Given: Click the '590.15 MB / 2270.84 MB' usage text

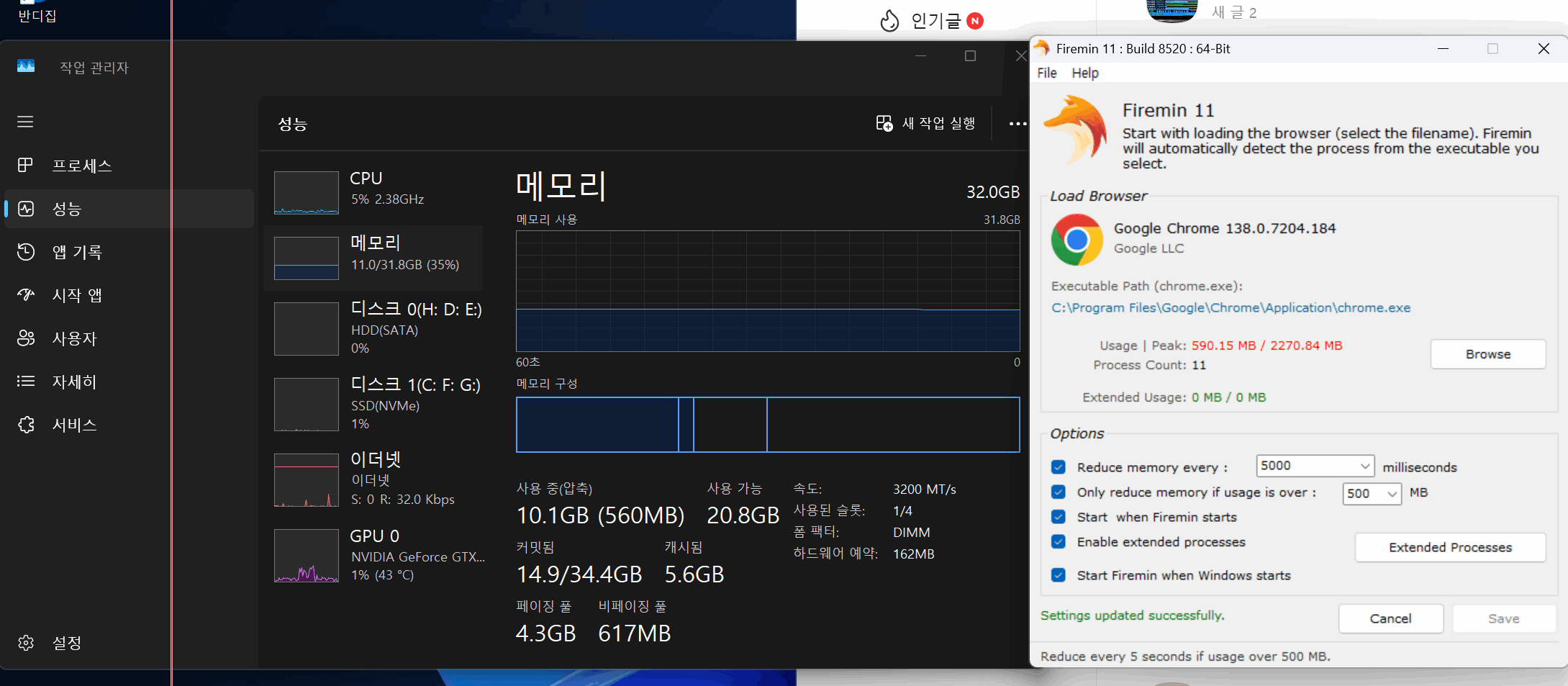Looking at the screenshot, I should [x=1266, y=346].
